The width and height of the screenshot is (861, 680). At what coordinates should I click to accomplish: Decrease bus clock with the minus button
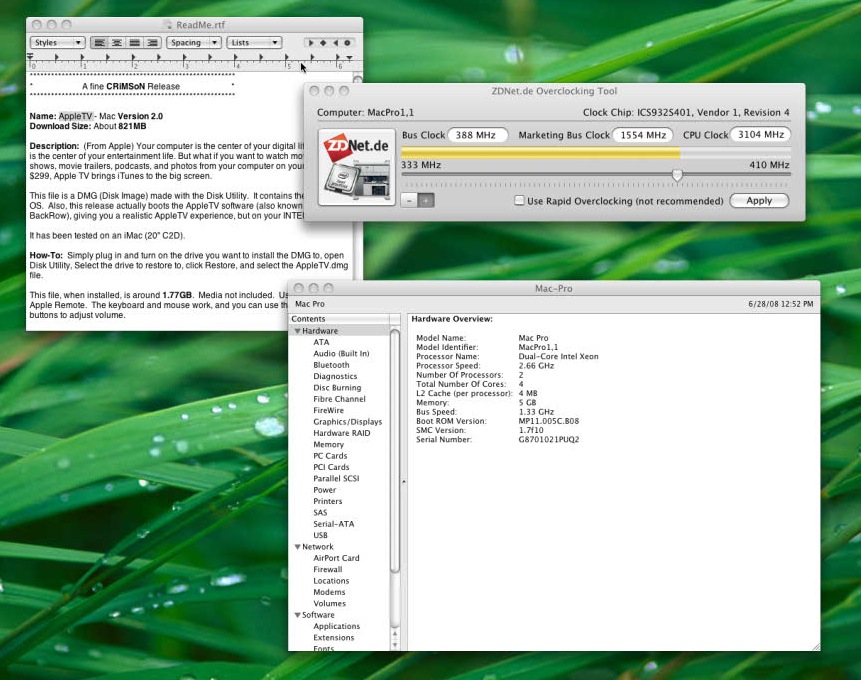[x=410, y=200]
